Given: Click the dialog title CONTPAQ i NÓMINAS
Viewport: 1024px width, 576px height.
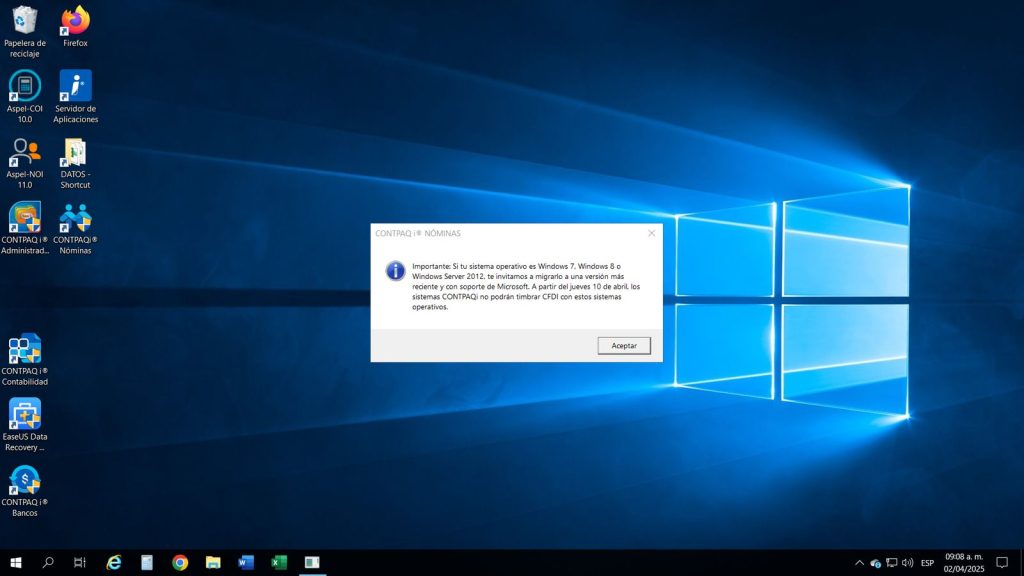Looking at the screenshot, I should pos(418,233).
